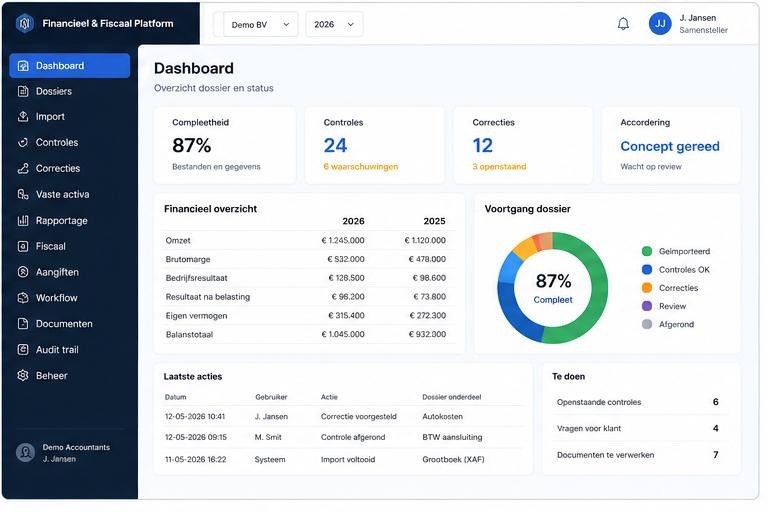Open the Compleetheid 87% card

(x=225, y=146)
